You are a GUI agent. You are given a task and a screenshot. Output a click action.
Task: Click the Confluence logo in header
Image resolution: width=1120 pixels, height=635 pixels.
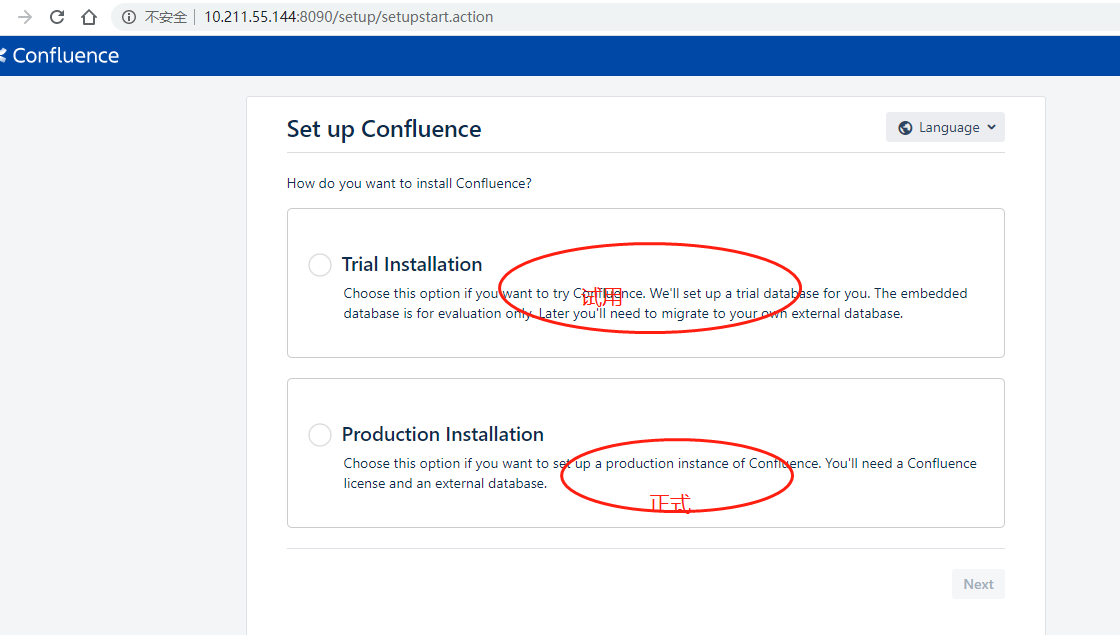click(x=60, y=56)
